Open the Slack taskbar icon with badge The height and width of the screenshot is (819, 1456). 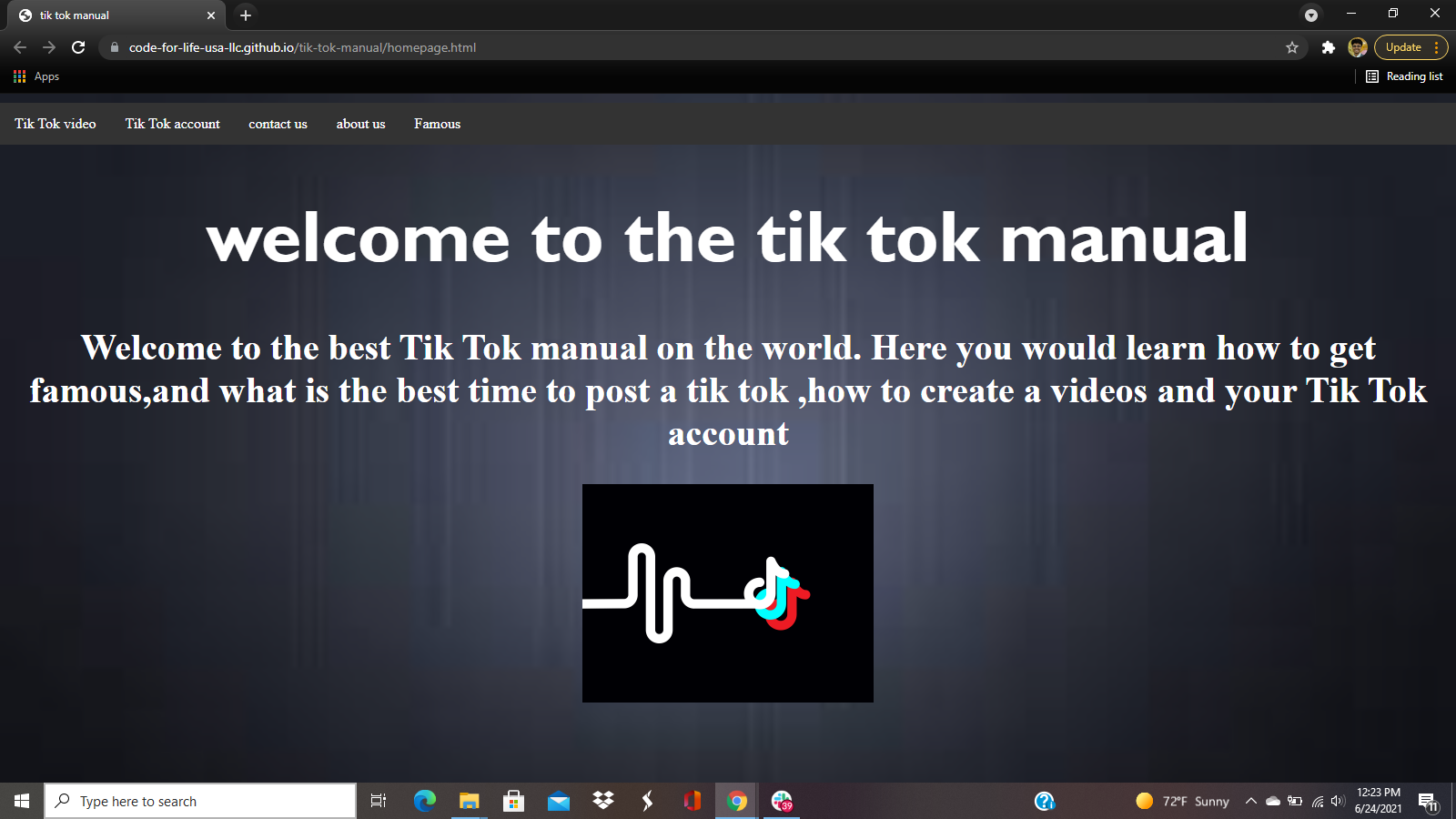point(782,801)
